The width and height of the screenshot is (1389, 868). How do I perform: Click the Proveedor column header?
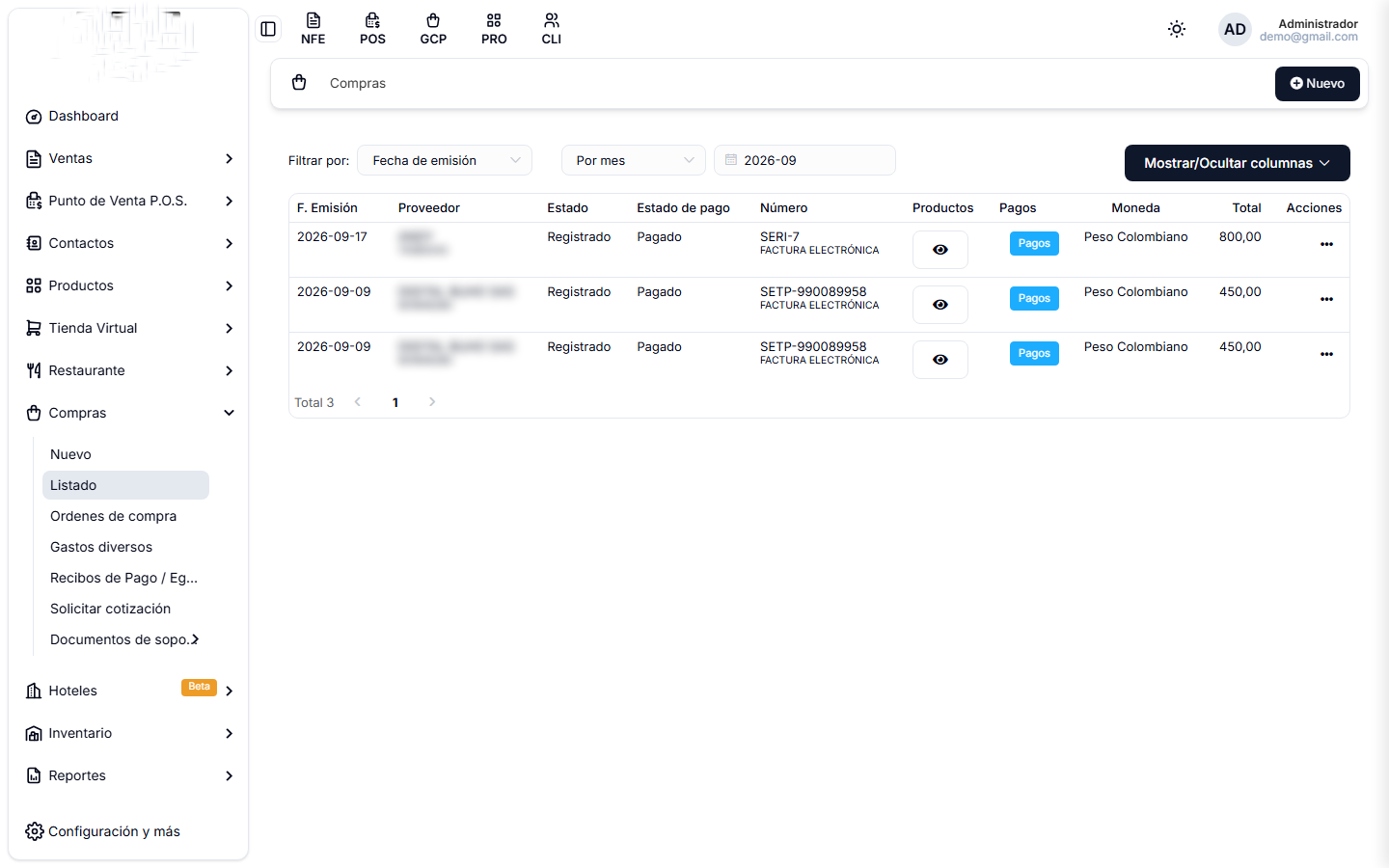pyautogui.click(x=429, y=207)
